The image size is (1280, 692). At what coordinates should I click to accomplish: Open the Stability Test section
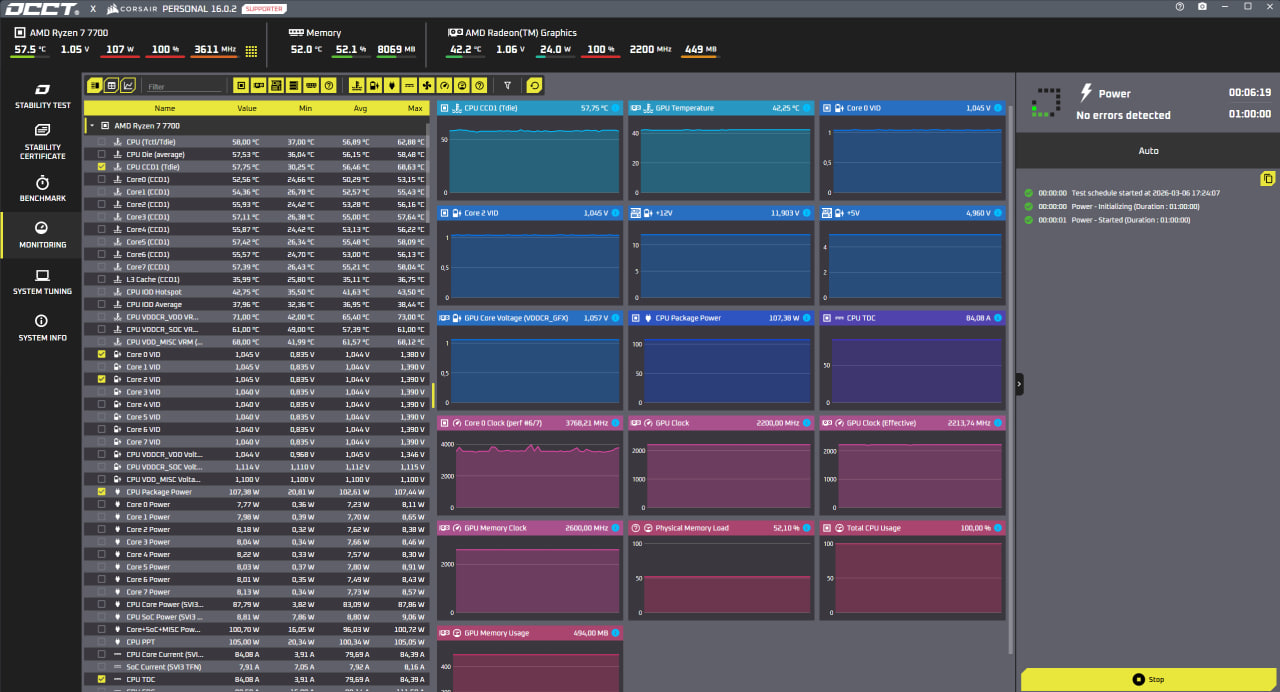coord(42,97)
